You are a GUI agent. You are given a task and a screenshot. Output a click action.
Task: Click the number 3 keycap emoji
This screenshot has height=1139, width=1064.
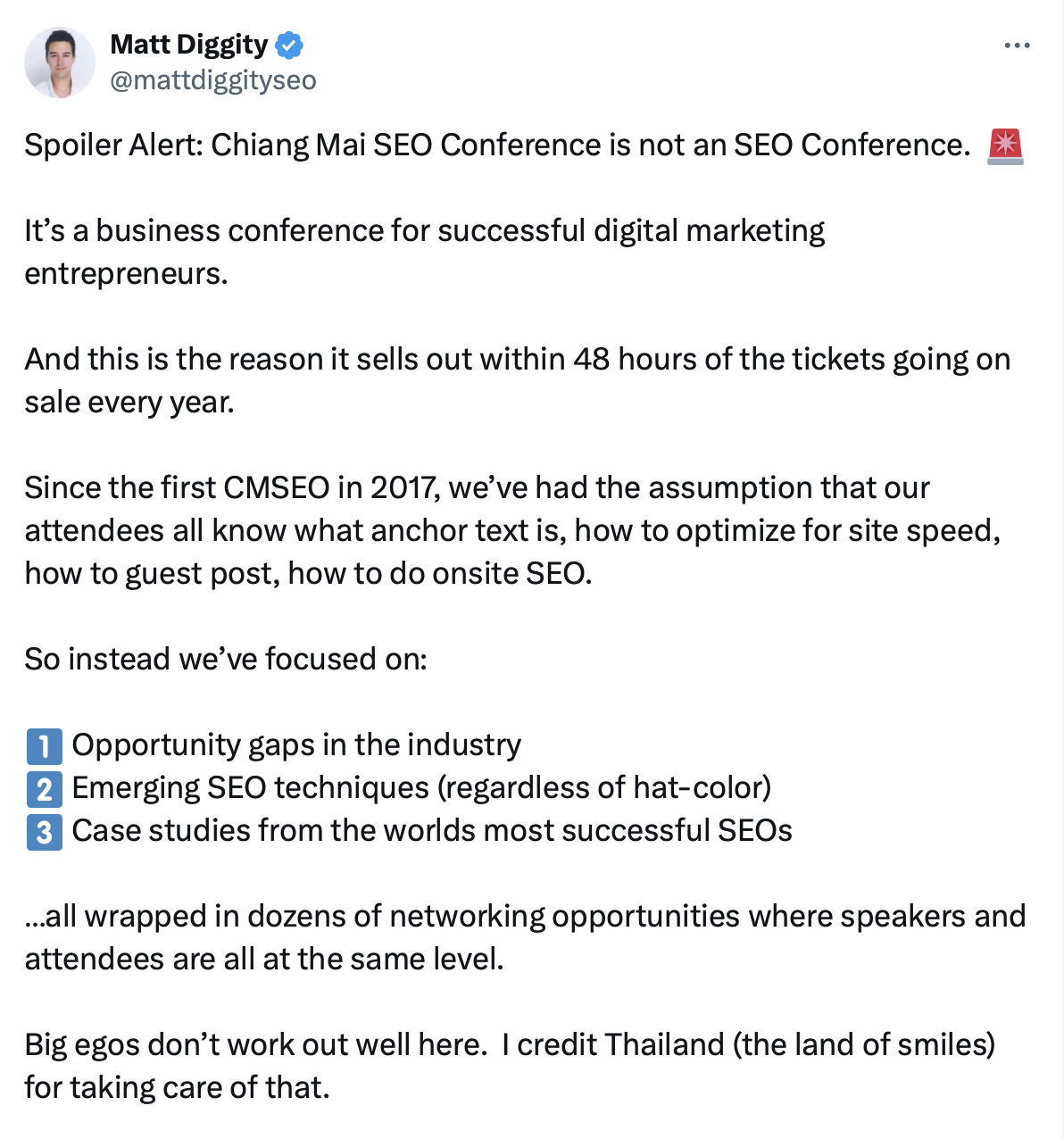44,832
